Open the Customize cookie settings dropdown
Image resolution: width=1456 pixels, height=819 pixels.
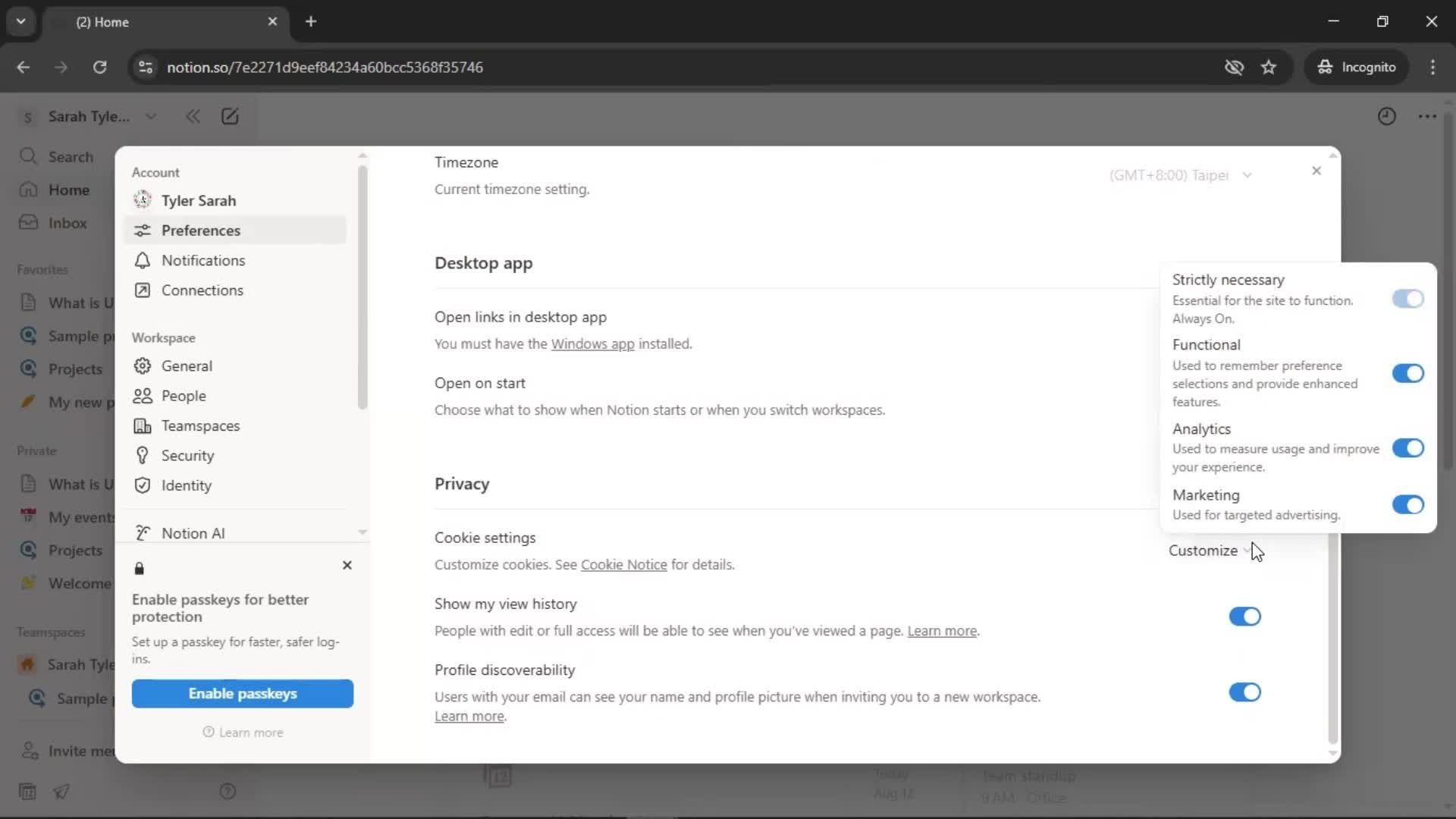[1210, 551]
